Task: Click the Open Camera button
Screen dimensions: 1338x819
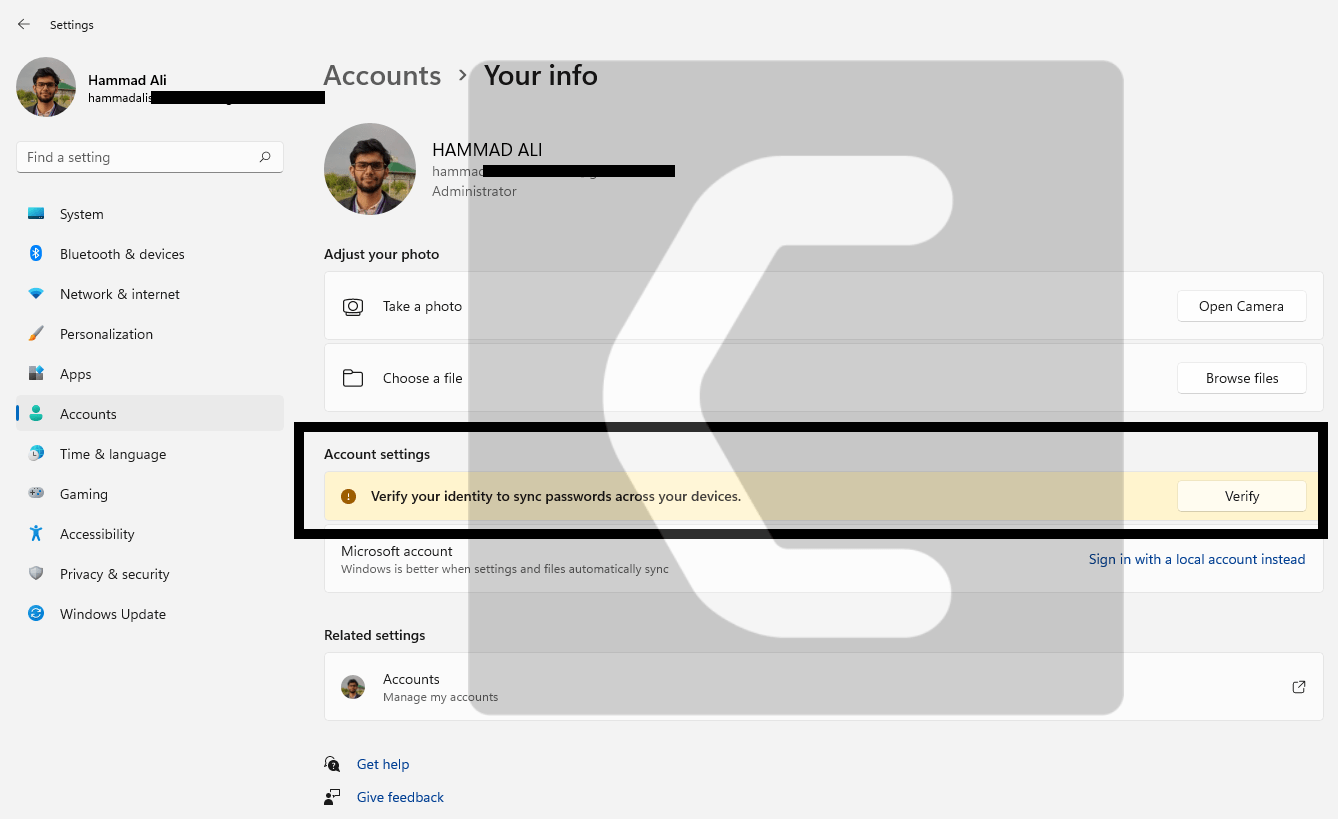Action: coord(1241,306)
